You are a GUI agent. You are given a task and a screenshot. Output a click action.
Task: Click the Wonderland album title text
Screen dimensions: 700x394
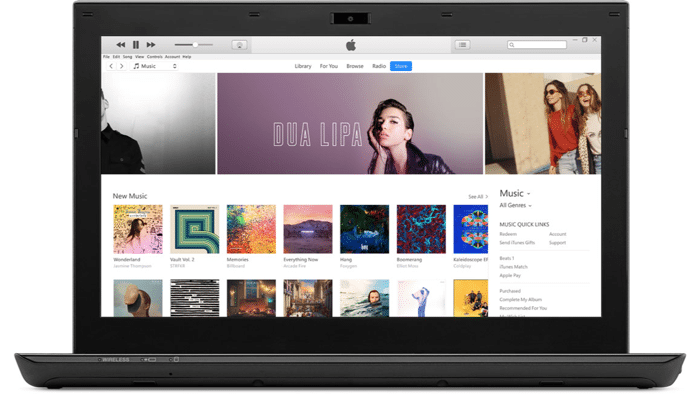tap(127, 260)
